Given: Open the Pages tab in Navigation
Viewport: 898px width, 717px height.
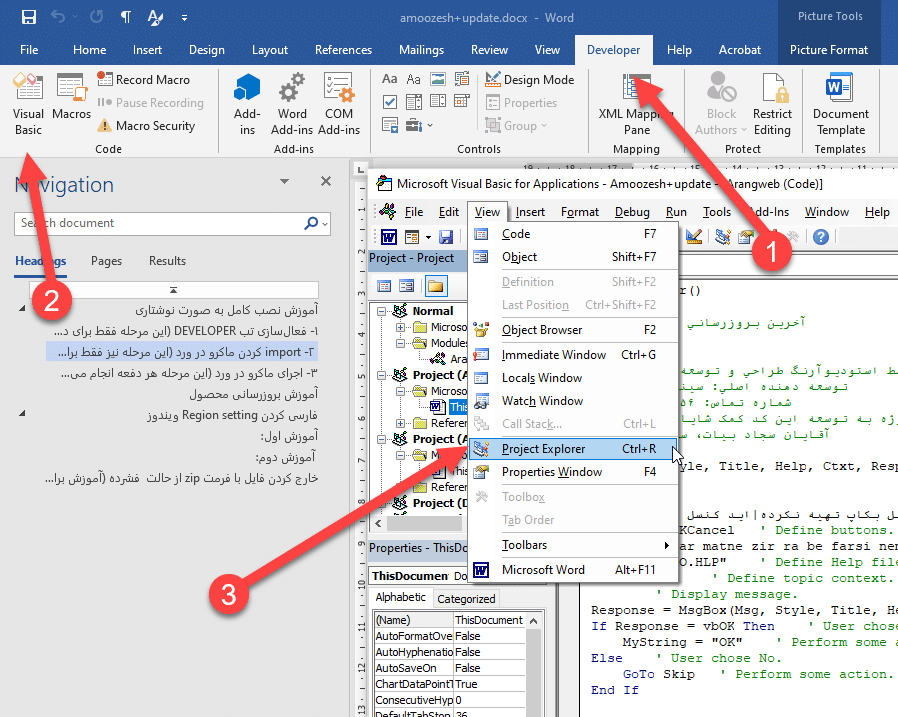Looking at the screenshot, I should (x=106, y=261).
